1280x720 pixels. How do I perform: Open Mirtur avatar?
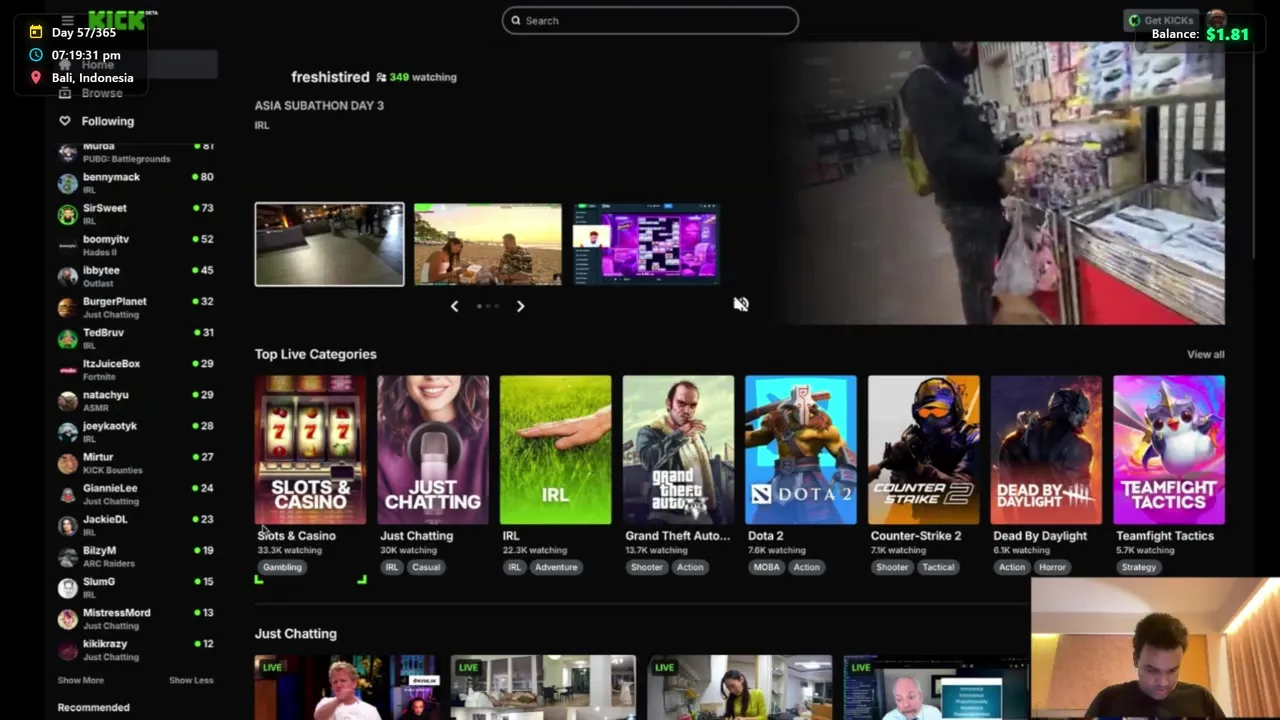coord(67,463)
